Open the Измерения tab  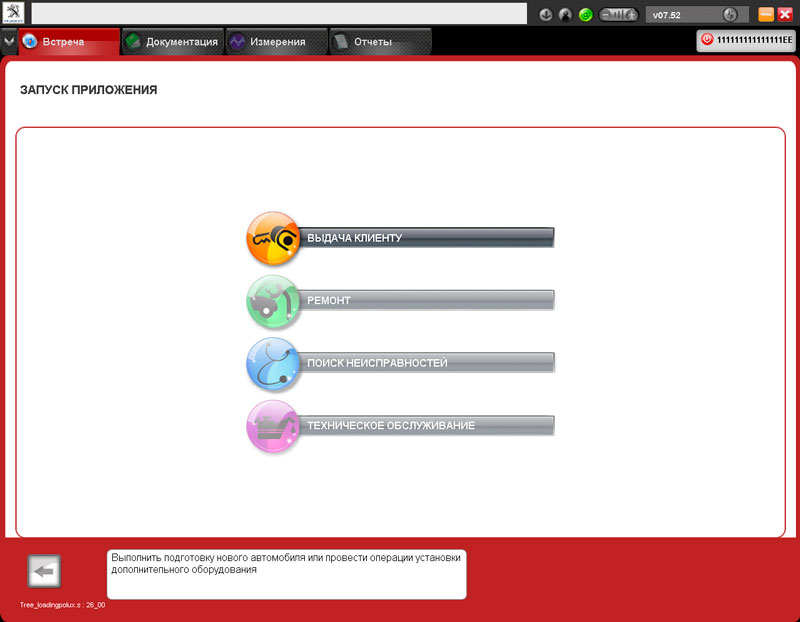coord(277,42)
